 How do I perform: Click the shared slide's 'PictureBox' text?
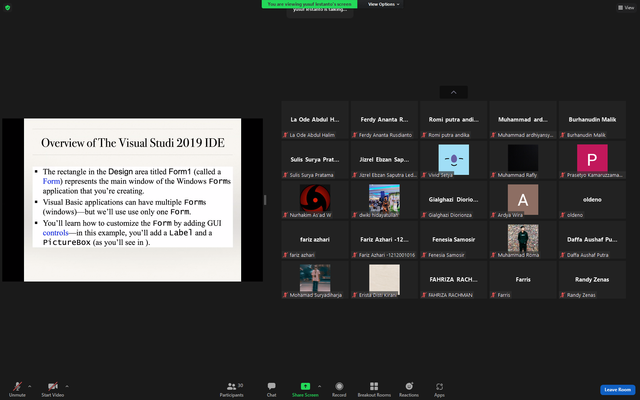coord(67,242)
